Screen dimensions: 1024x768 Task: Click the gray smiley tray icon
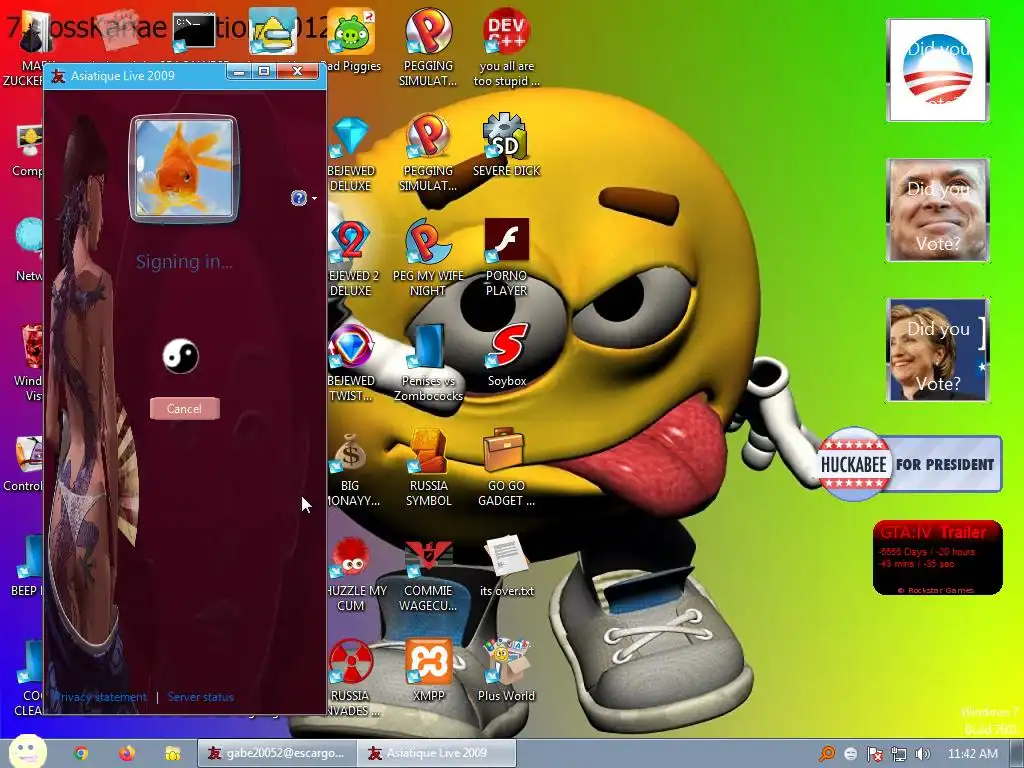[x=850, y=754]
